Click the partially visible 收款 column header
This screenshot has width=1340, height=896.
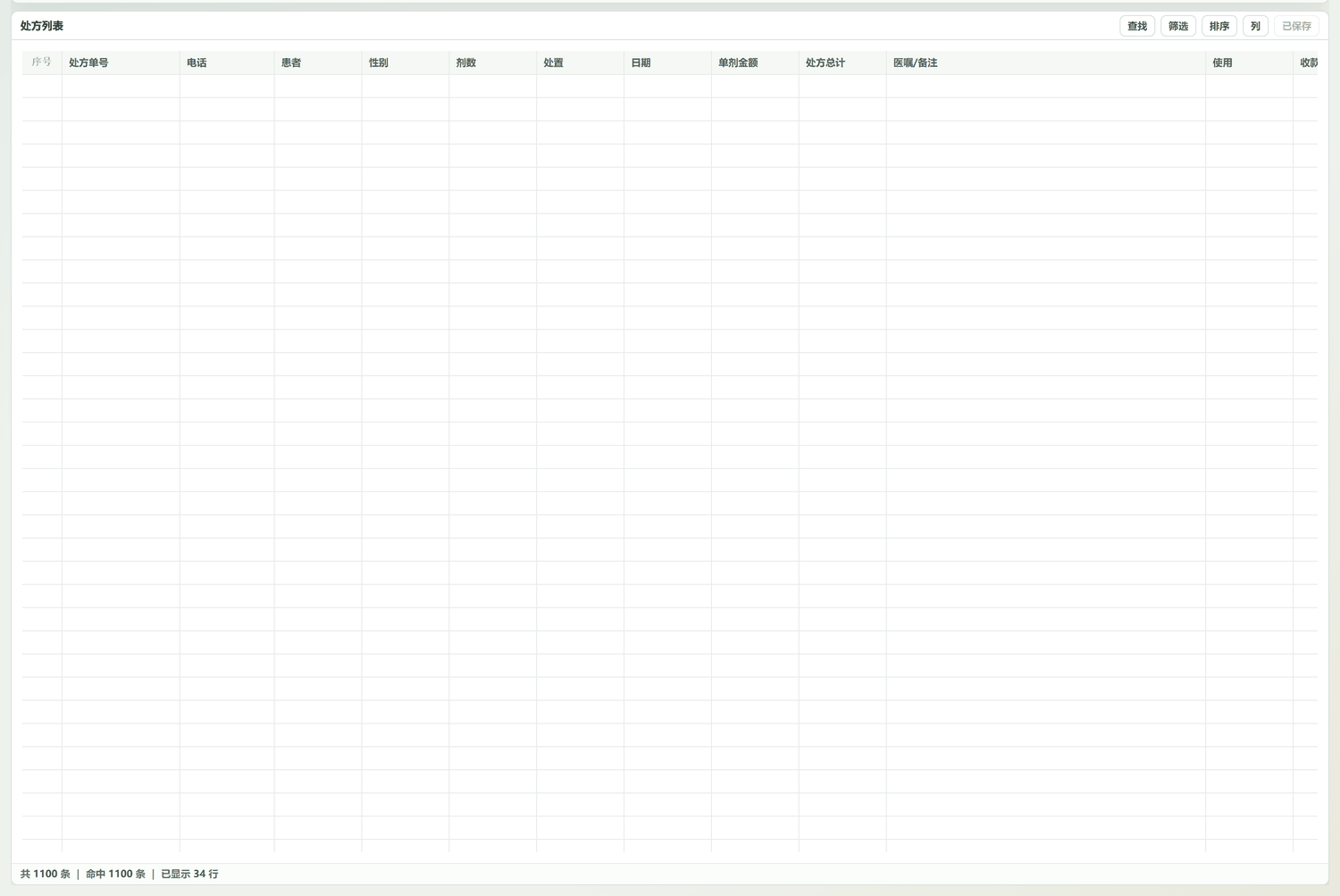tap(1306, 63)
